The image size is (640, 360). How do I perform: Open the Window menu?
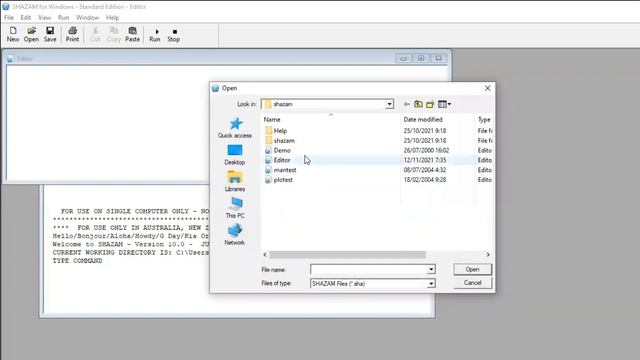coord(87,18)
